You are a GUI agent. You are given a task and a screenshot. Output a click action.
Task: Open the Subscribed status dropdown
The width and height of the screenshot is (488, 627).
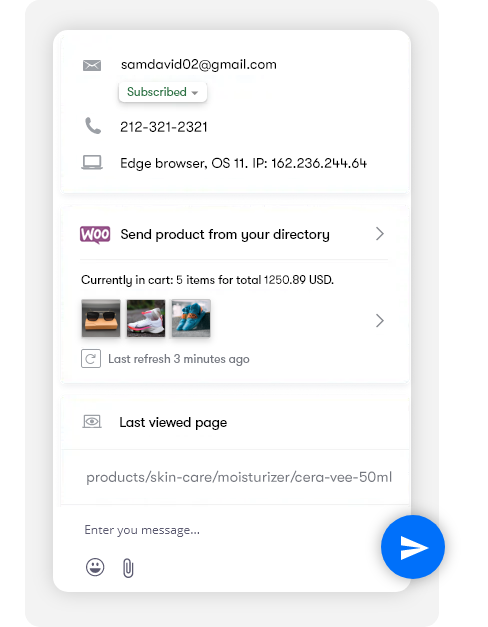(x=163, y=92)
